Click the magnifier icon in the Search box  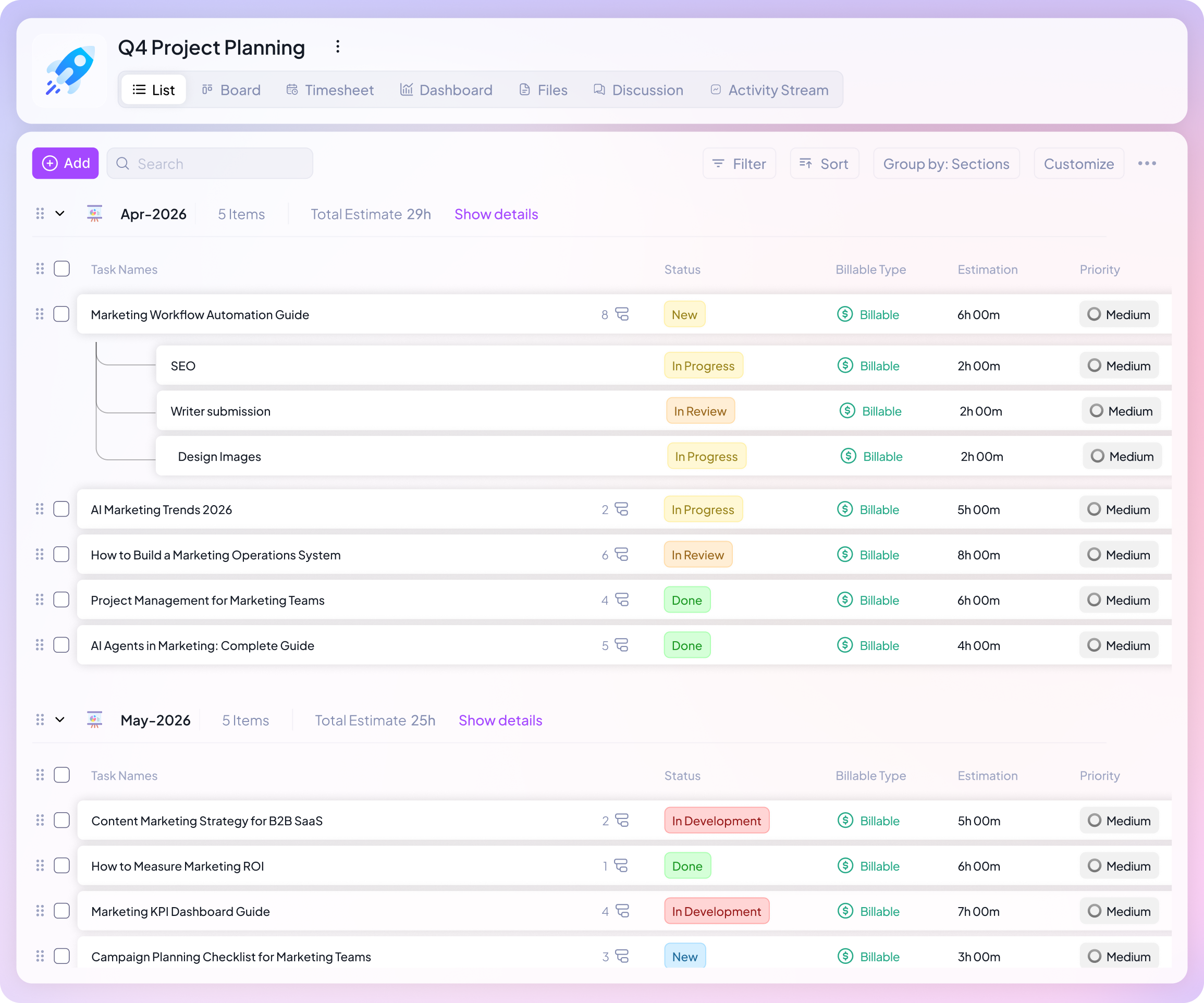(122, 164)
